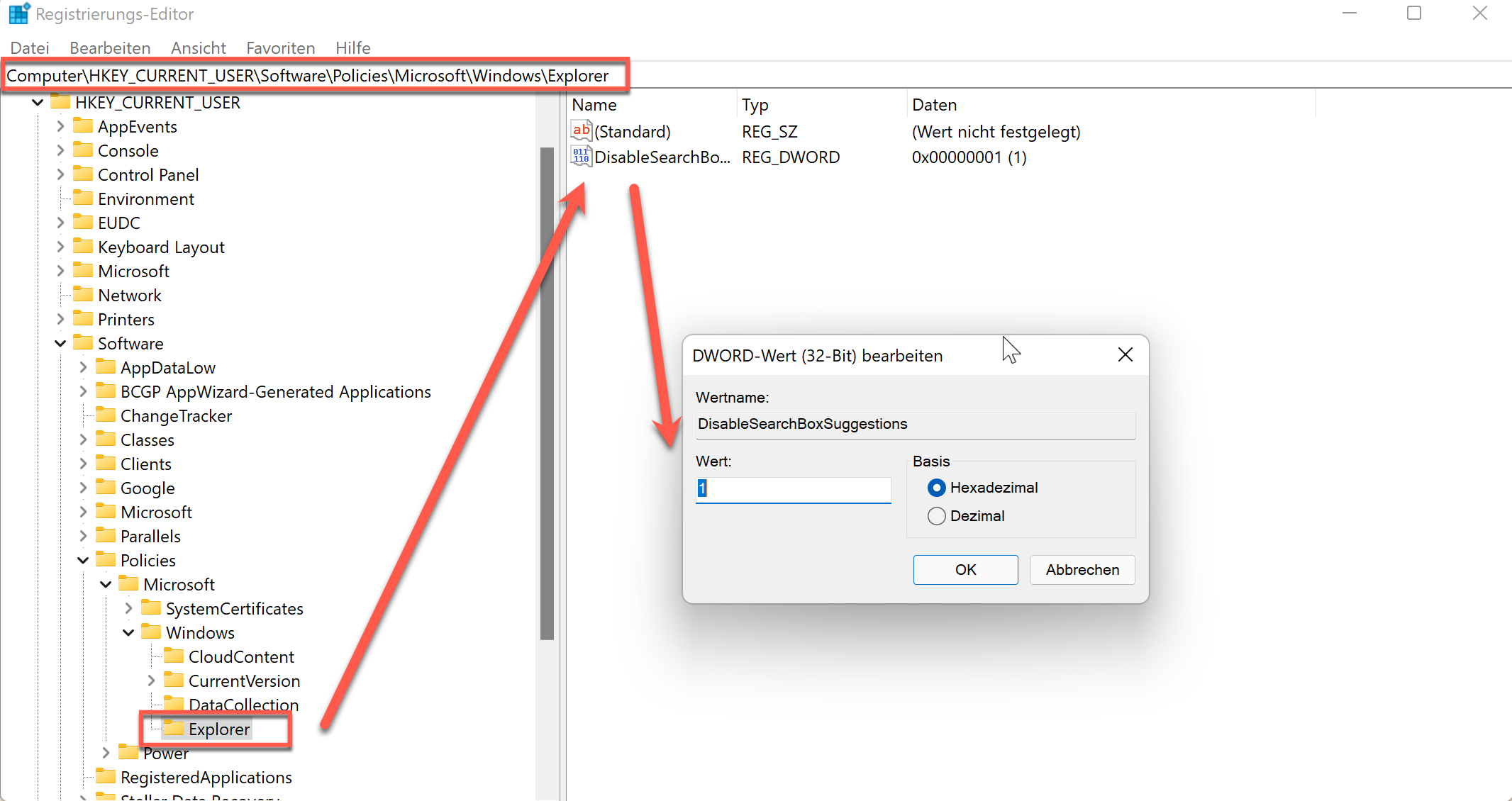Screen dimensions: 1512x801
Task: Click the DisableSearchBo... DWORD value icon
Action: click(582, 157)
